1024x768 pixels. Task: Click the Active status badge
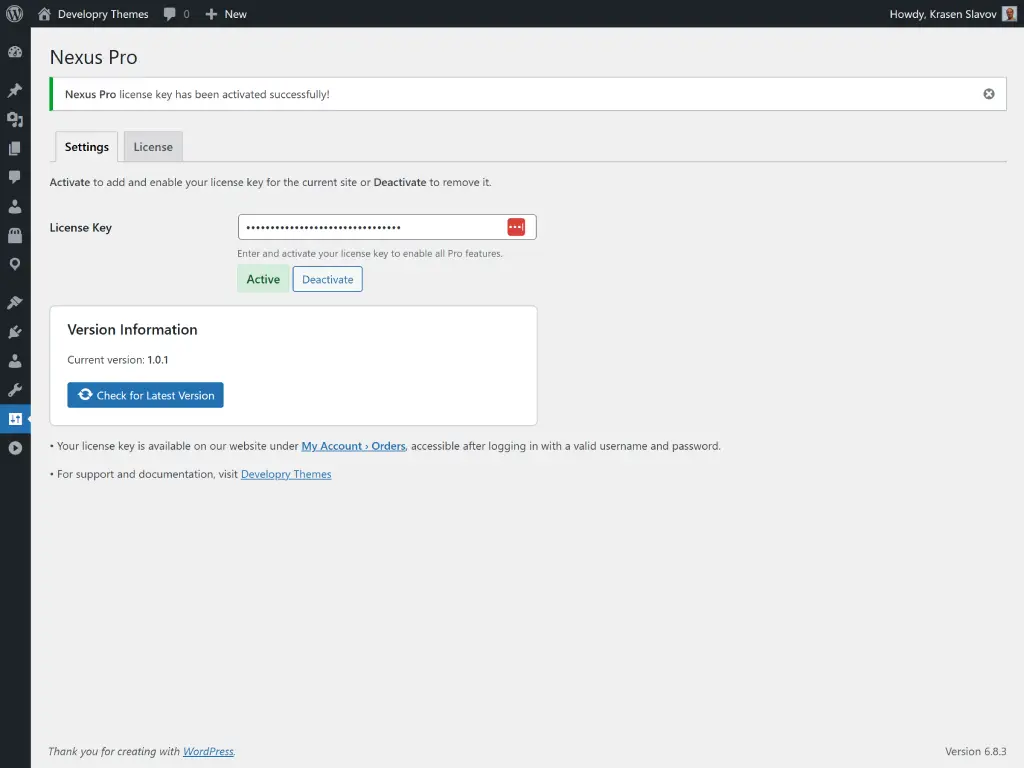[263, 279]
